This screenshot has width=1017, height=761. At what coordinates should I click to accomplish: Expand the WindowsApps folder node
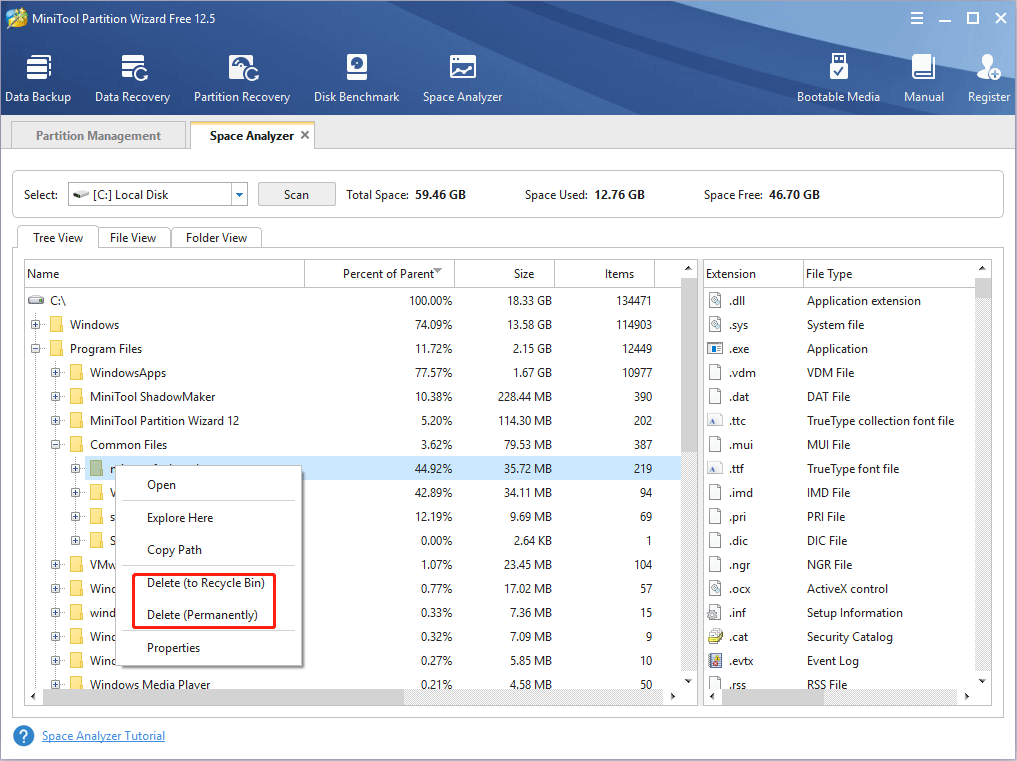pyautogui.click(x=56, y=372)
